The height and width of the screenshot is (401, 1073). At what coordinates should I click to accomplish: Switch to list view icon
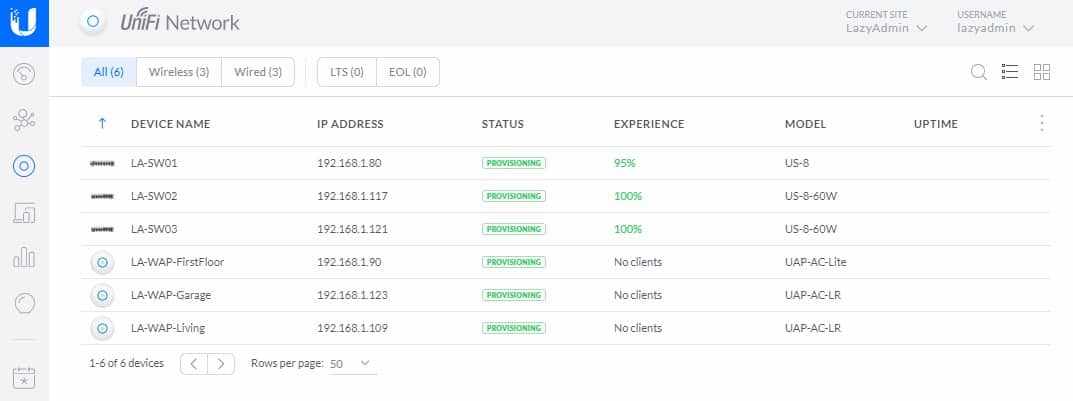[x=1010, y=72]
